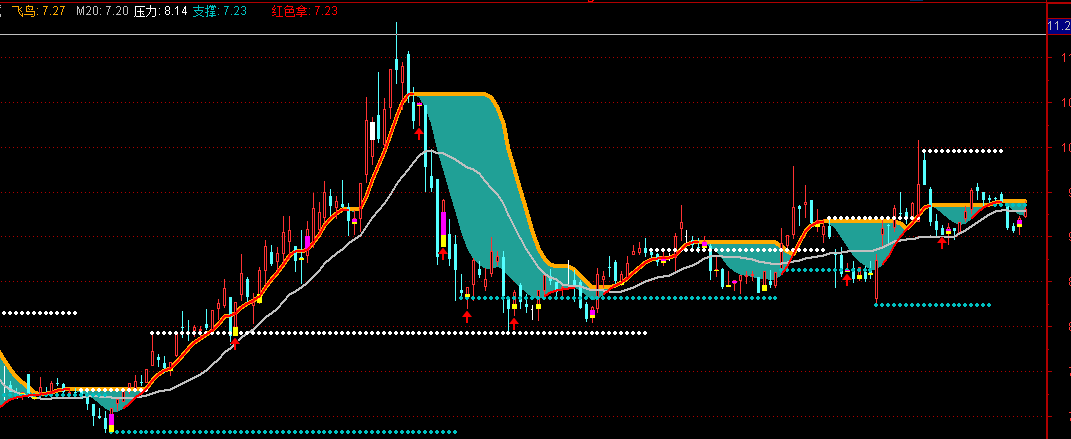Viewport: 1071px width, 439px height.
Task: Select the white candlestick near the peak
Action: [x=373, y=131]
